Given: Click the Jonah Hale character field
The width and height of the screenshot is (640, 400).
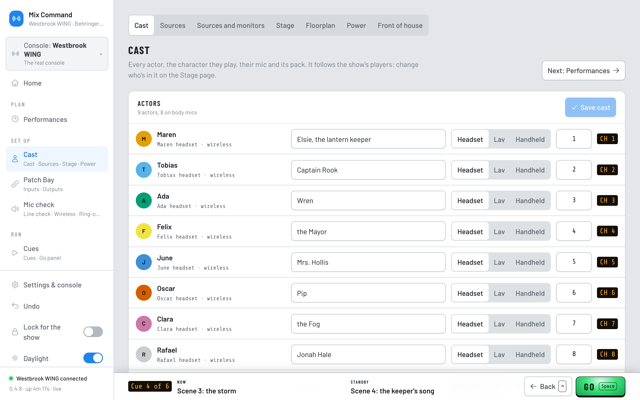Looking at the screenshot, I should tap(368, 355).
